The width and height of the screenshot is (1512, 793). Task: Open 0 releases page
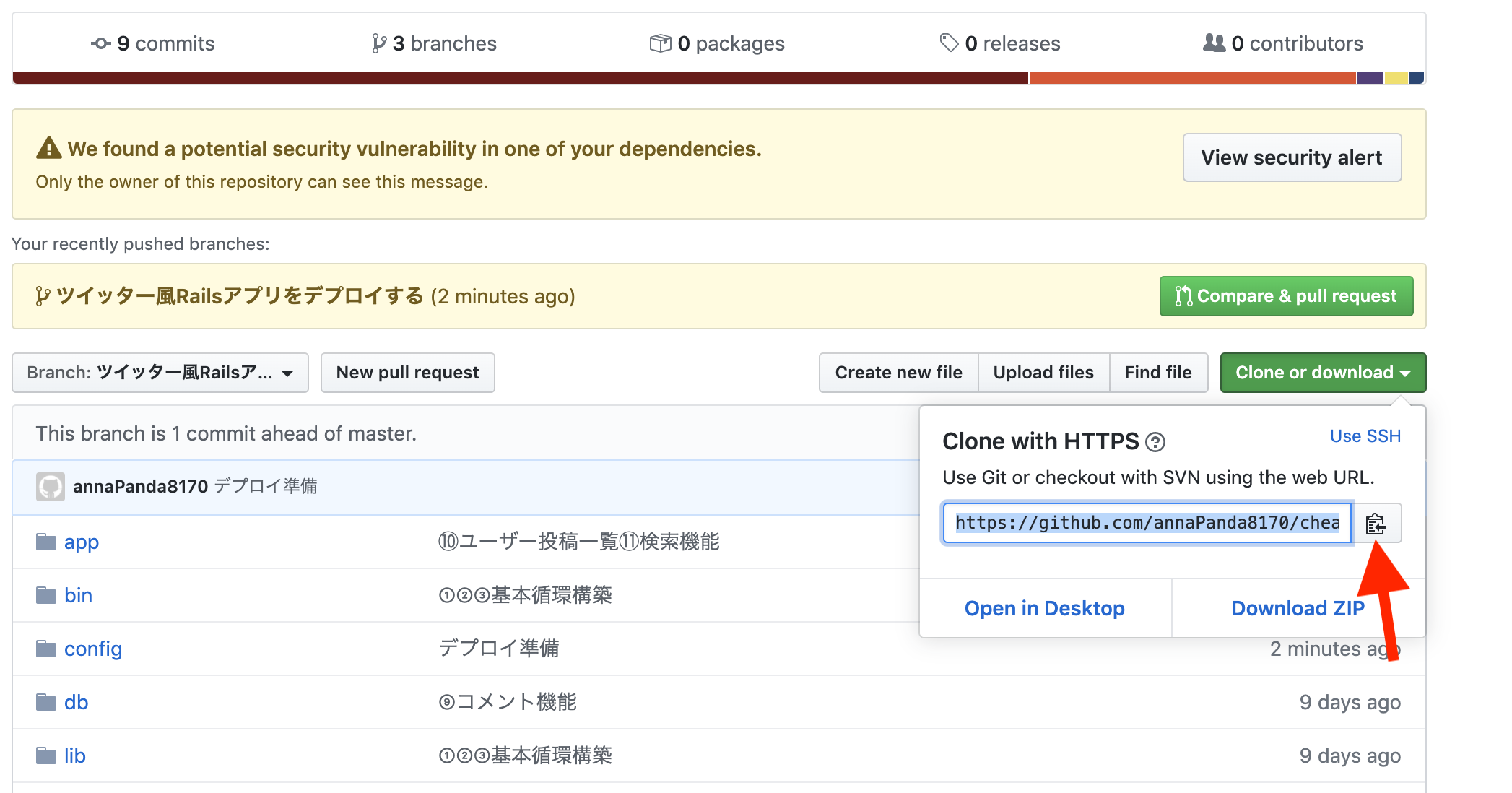click(1000, 44)
